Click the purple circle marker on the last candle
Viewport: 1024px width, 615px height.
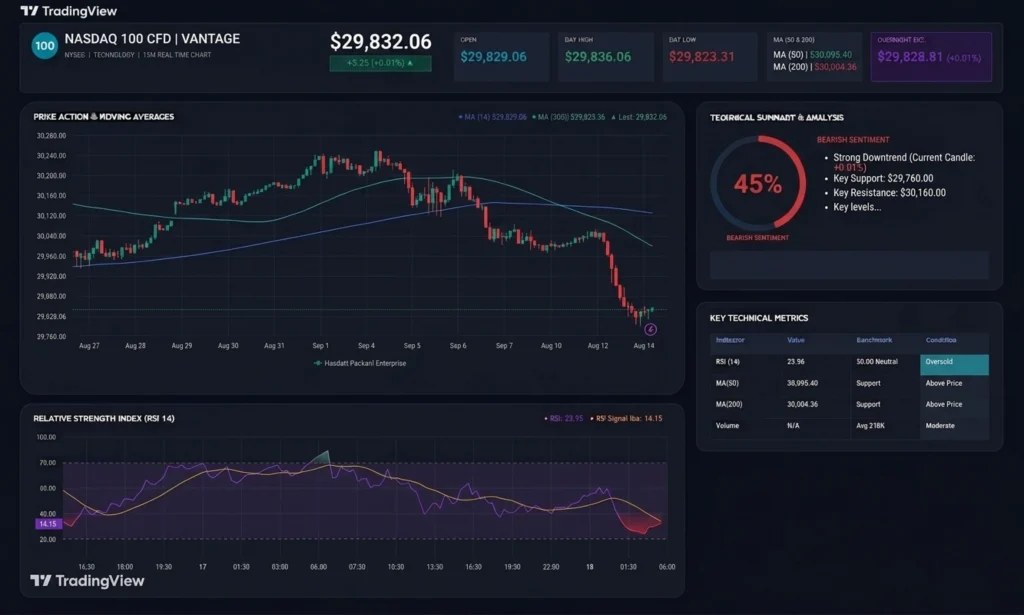pos(650,329)
